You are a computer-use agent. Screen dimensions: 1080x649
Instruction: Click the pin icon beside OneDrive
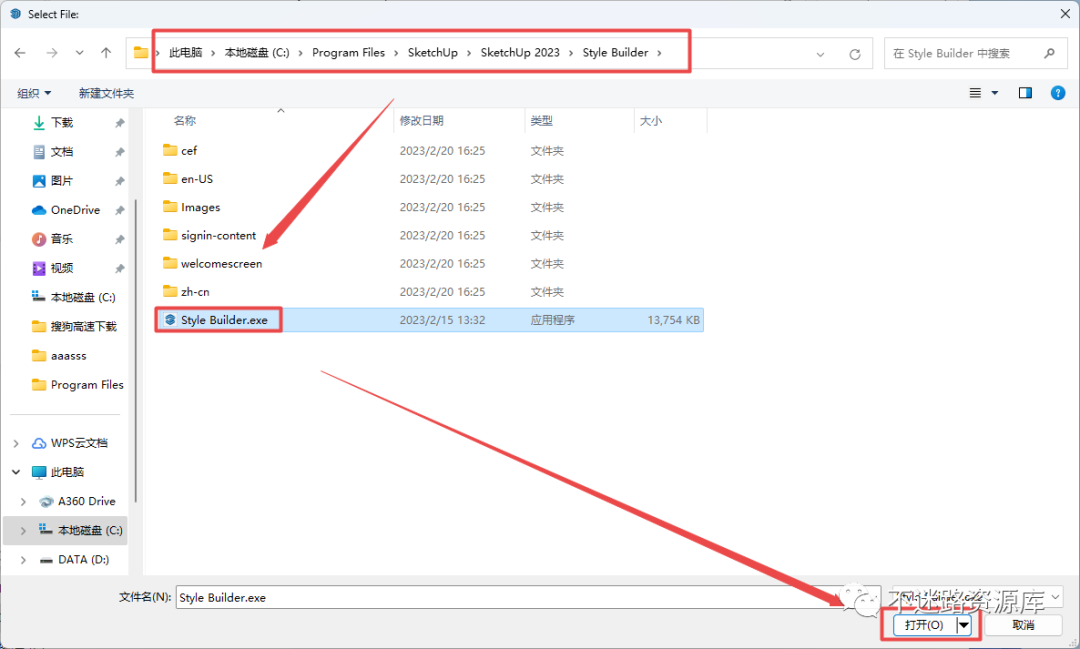[120, 209]
